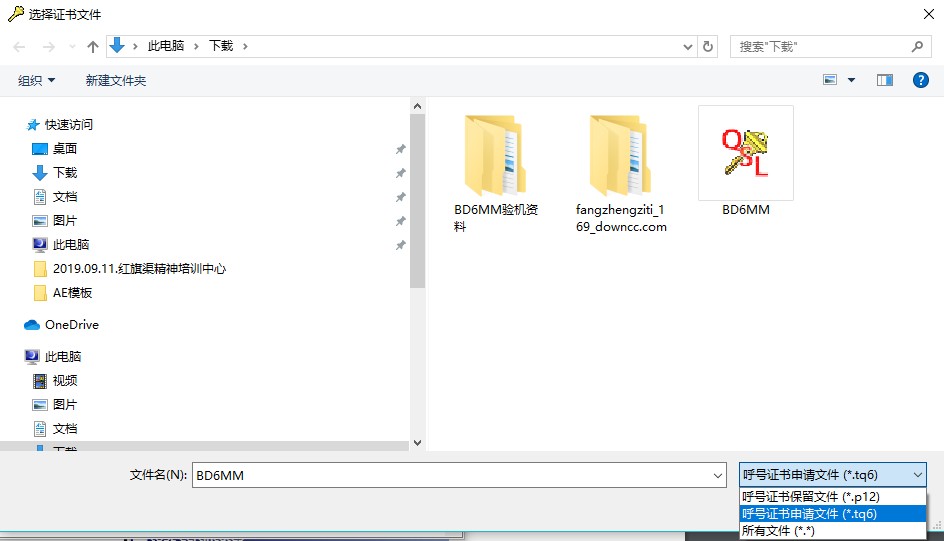The height and width of the screenshot is (541, 944).
Task: Choose 呼号证书保留文件 (*.p12) option
Action: (809, 496)
